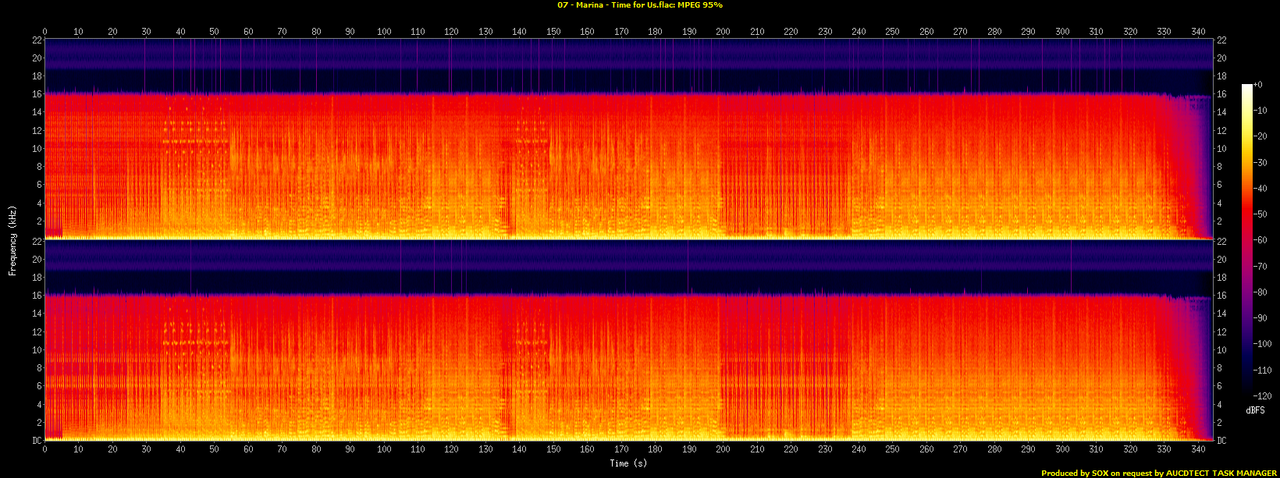Screen dimensions: 1280x478
Task: Click the '-110' value on the dBFS scale
Action: click(x=1263, y=371)
